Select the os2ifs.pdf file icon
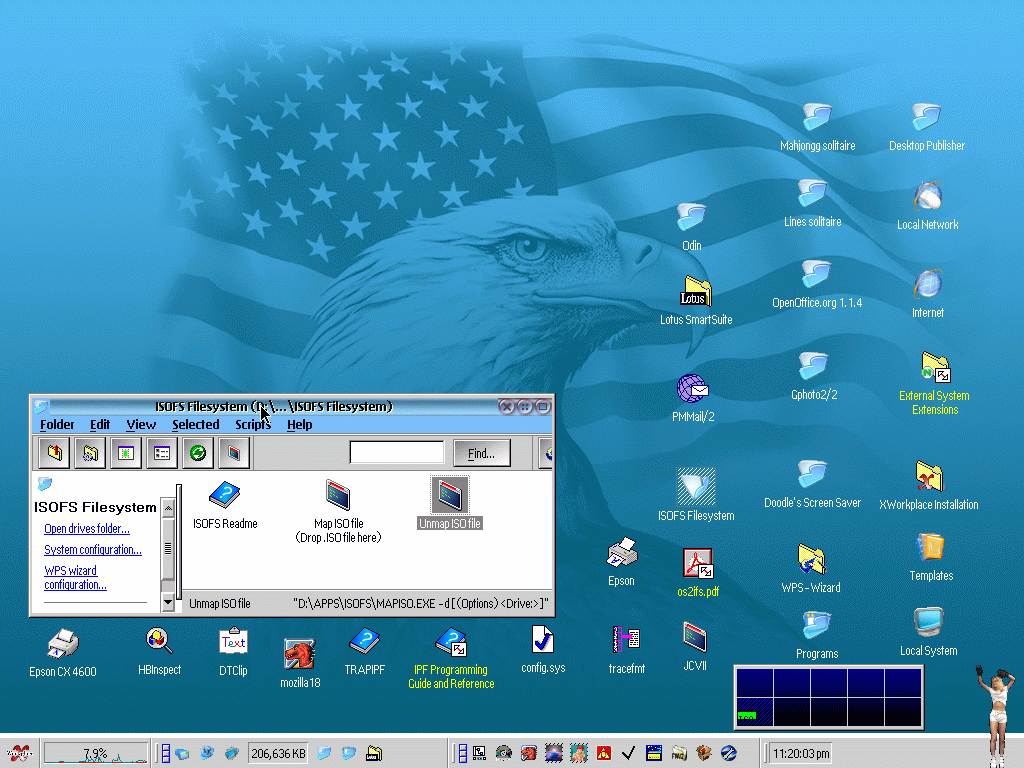 click(697, 565)
